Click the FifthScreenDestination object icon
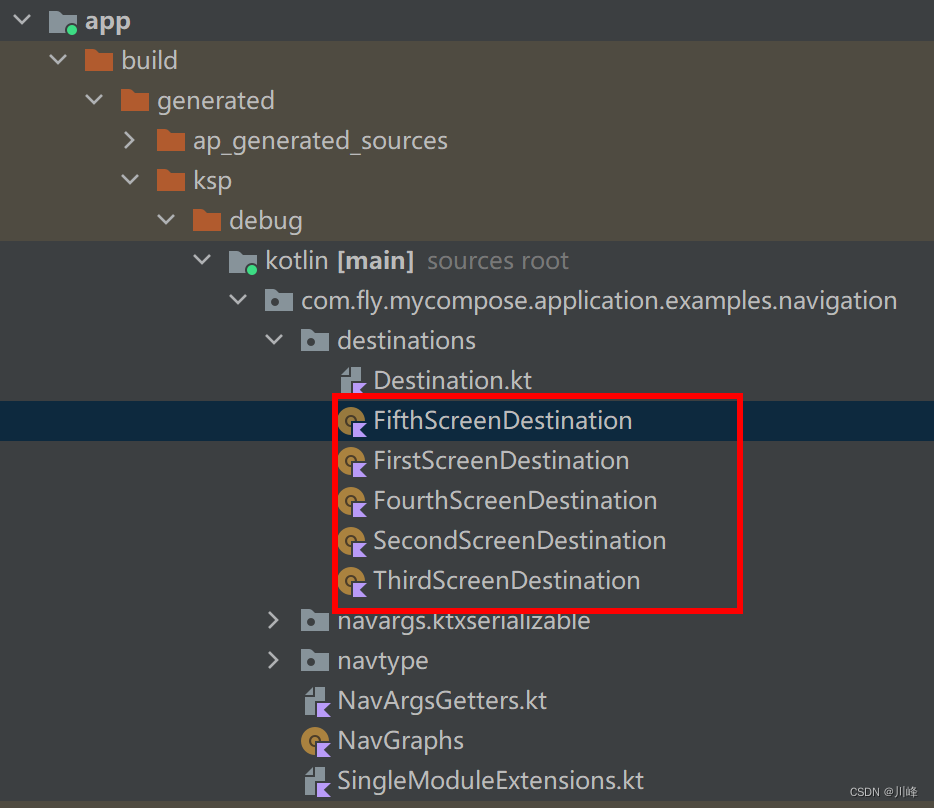Screen dimensions: 934x808 pyautogui.click(x=352, y=421)
